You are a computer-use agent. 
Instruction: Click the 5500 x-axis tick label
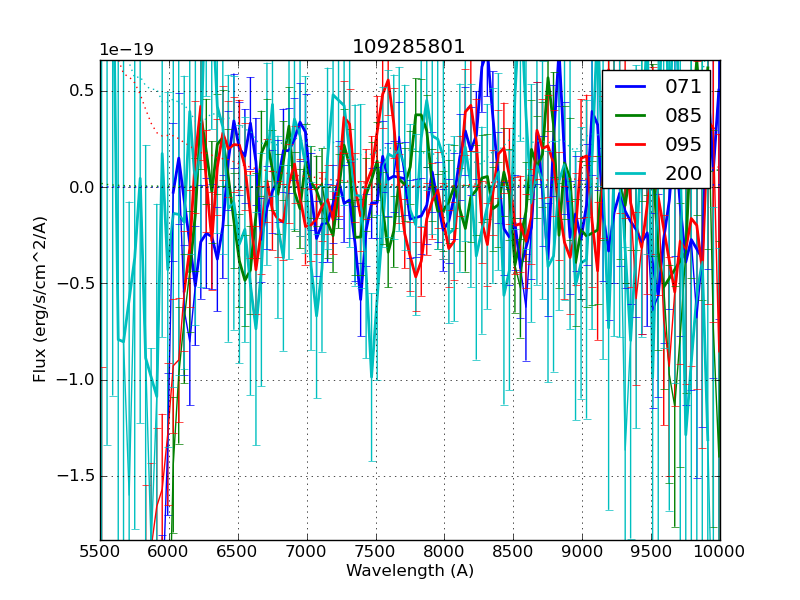click(100, 551)
